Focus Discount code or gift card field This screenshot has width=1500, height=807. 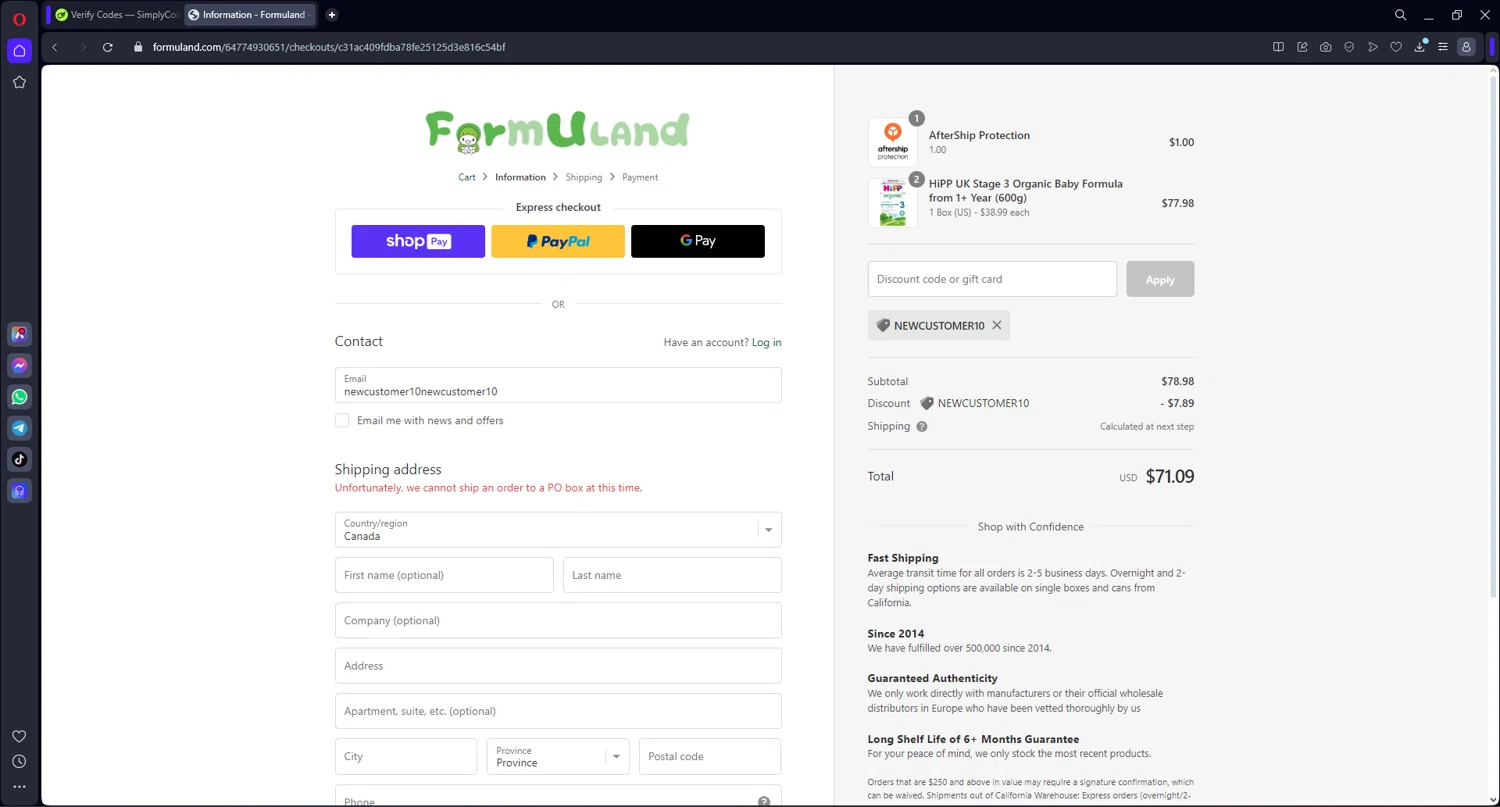[x=992, y=279]
